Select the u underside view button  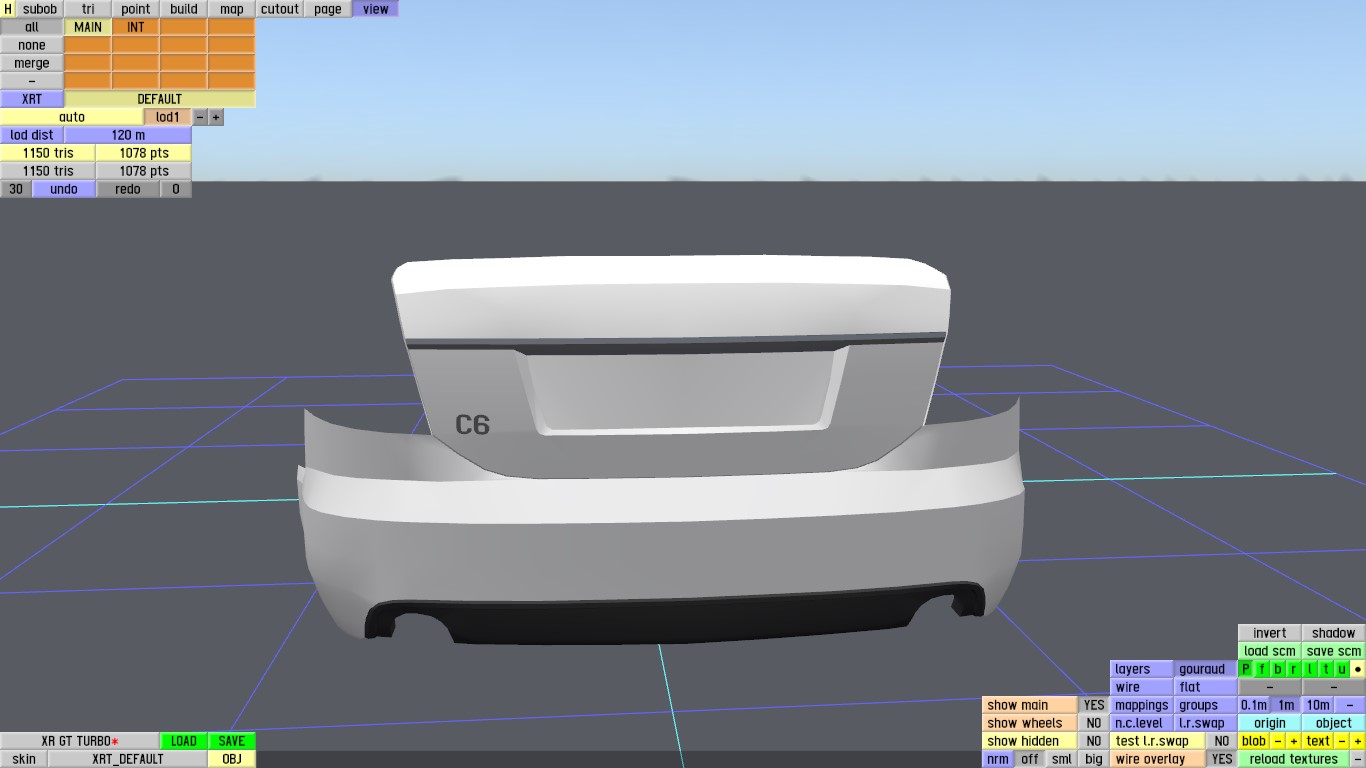[x=1342, y=669]
